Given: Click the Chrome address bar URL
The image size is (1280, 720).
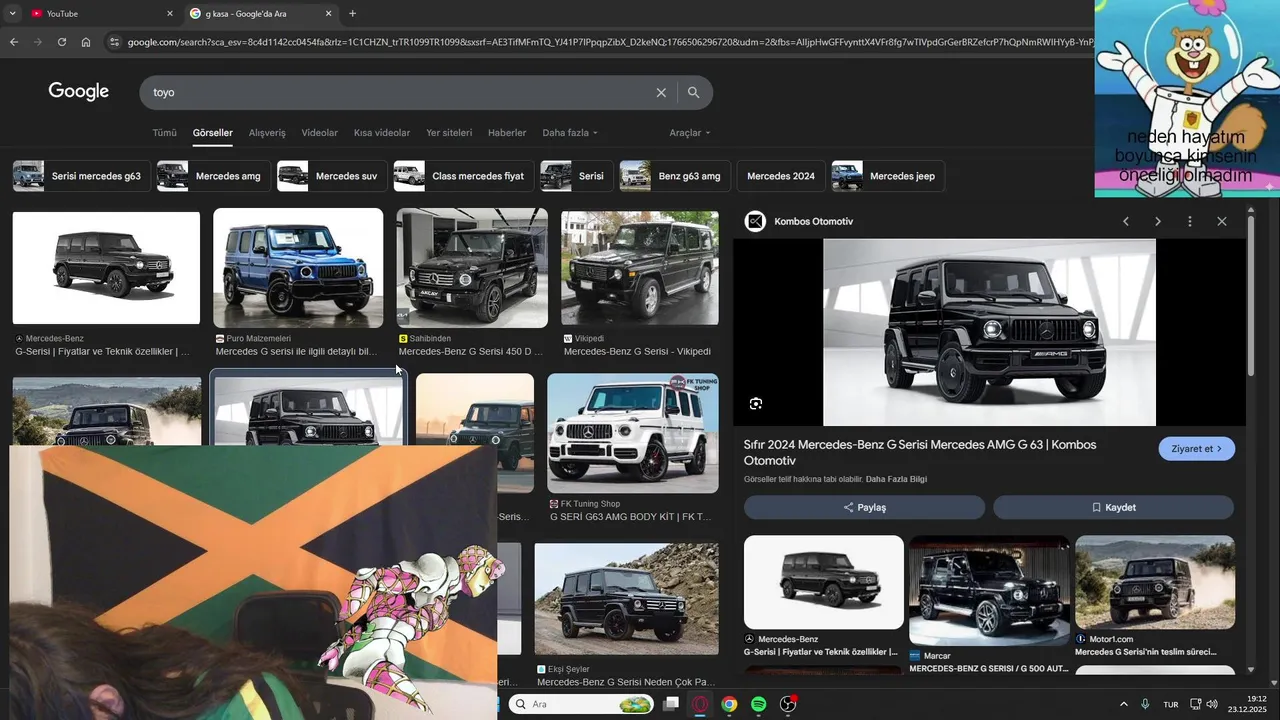Looking at the screenshot, I should [x=610, y=42].
